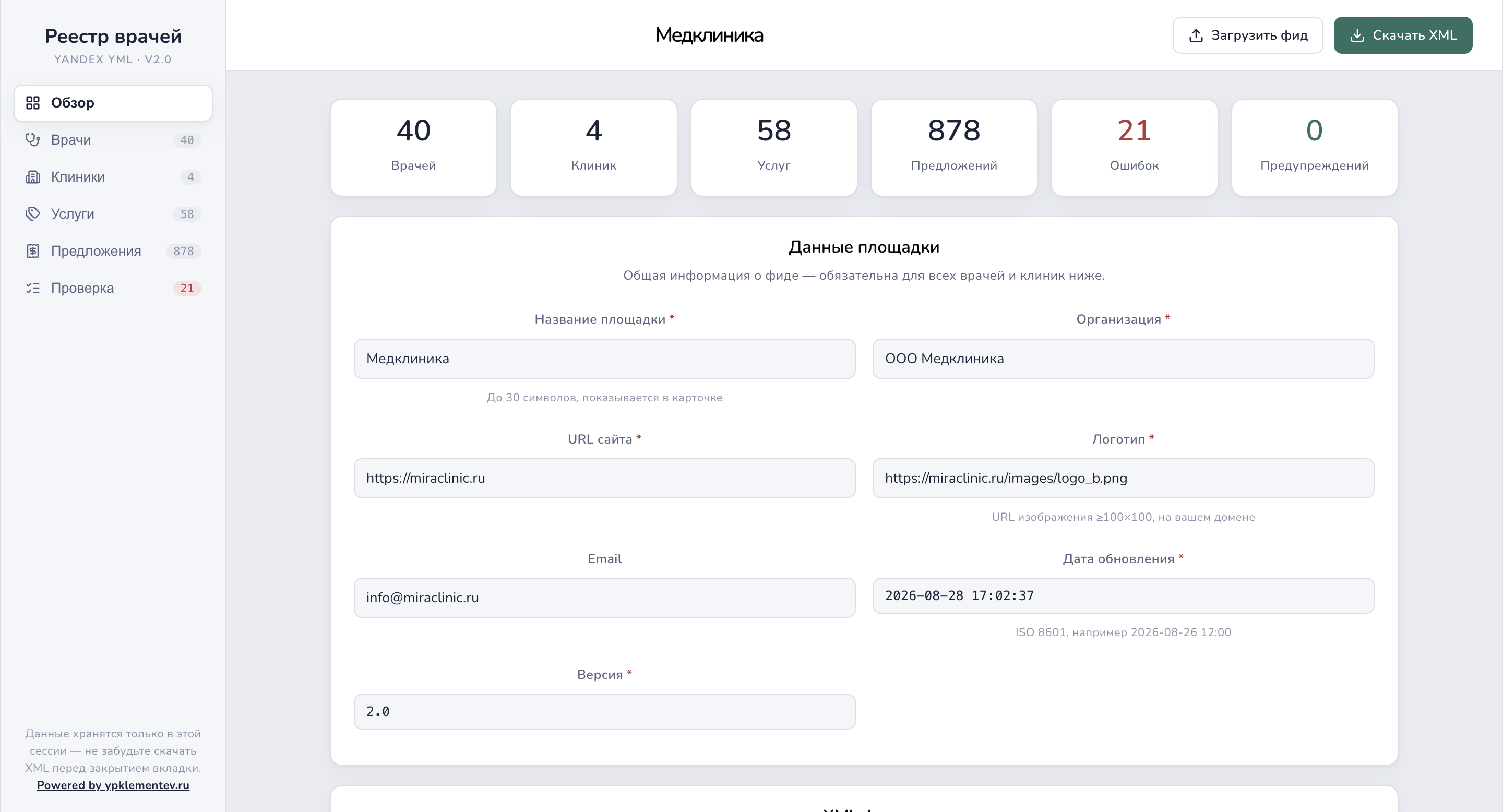1503x812 pixels.
Task: Click the Логотип URL input
Action: tap(1123, 479)
